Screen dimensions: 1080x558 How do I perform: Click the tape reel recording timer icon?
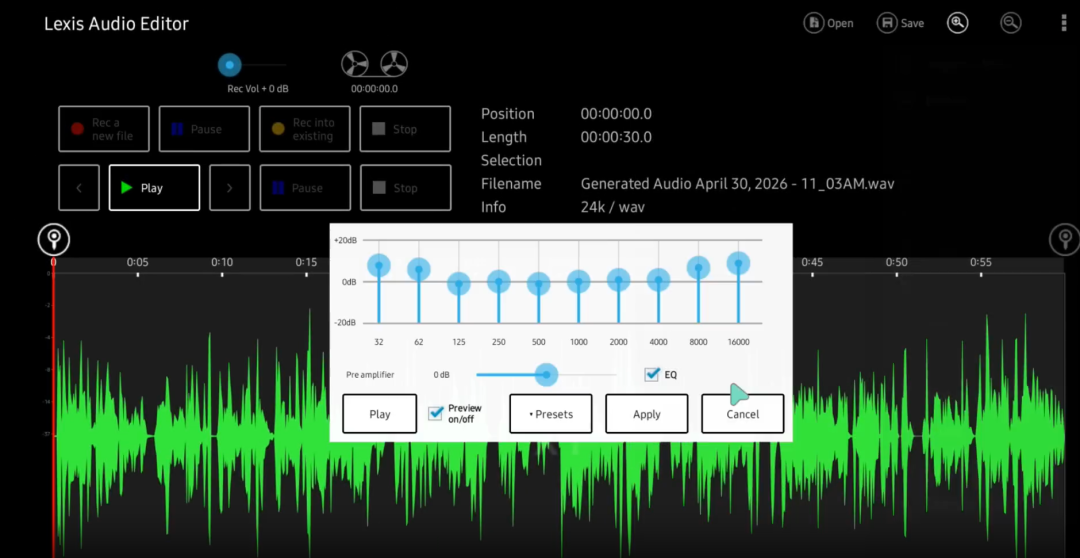pyautogui.click(x=374, y=64)
